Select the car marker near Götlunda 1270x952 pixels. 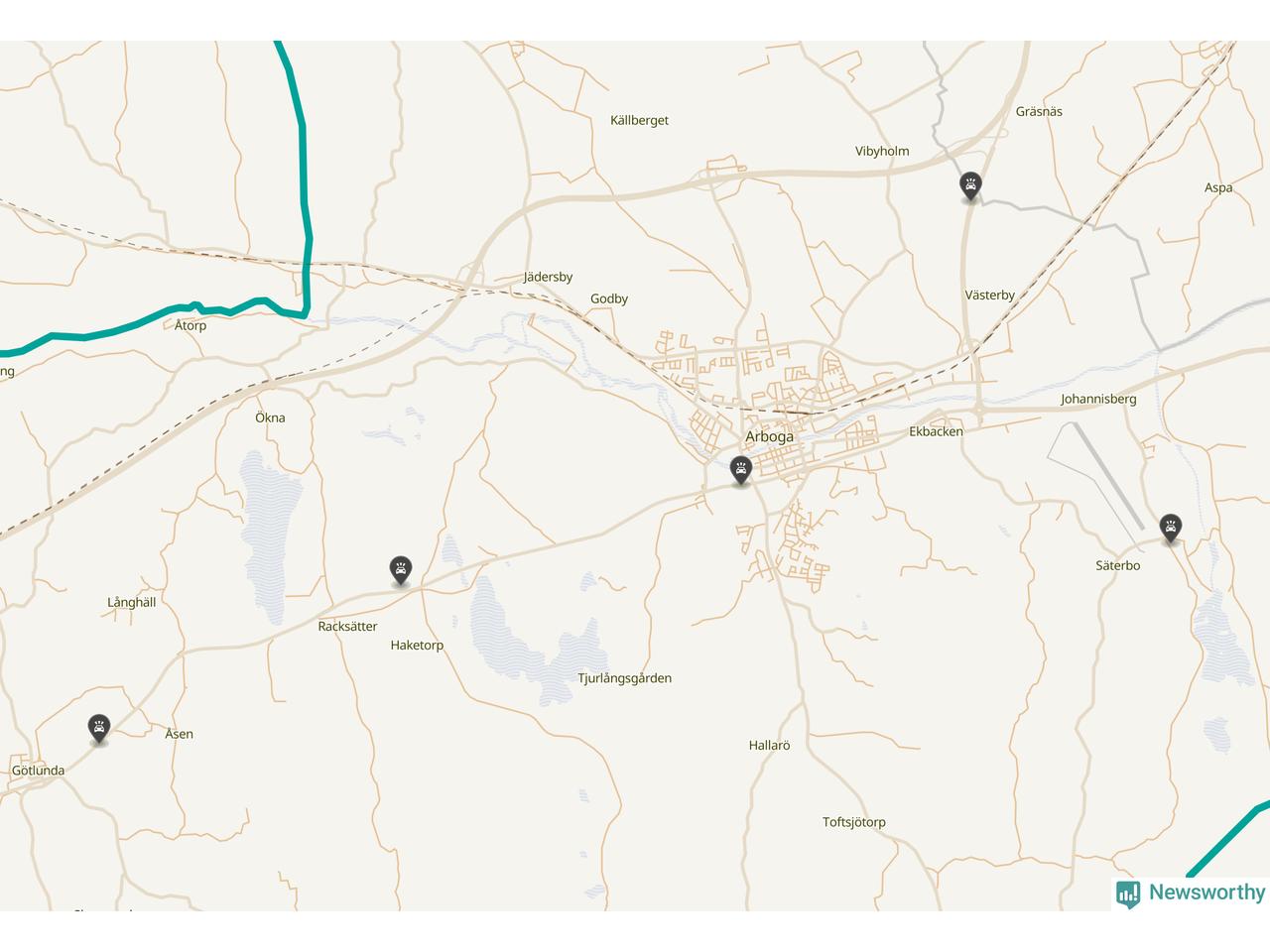(98, 729)
